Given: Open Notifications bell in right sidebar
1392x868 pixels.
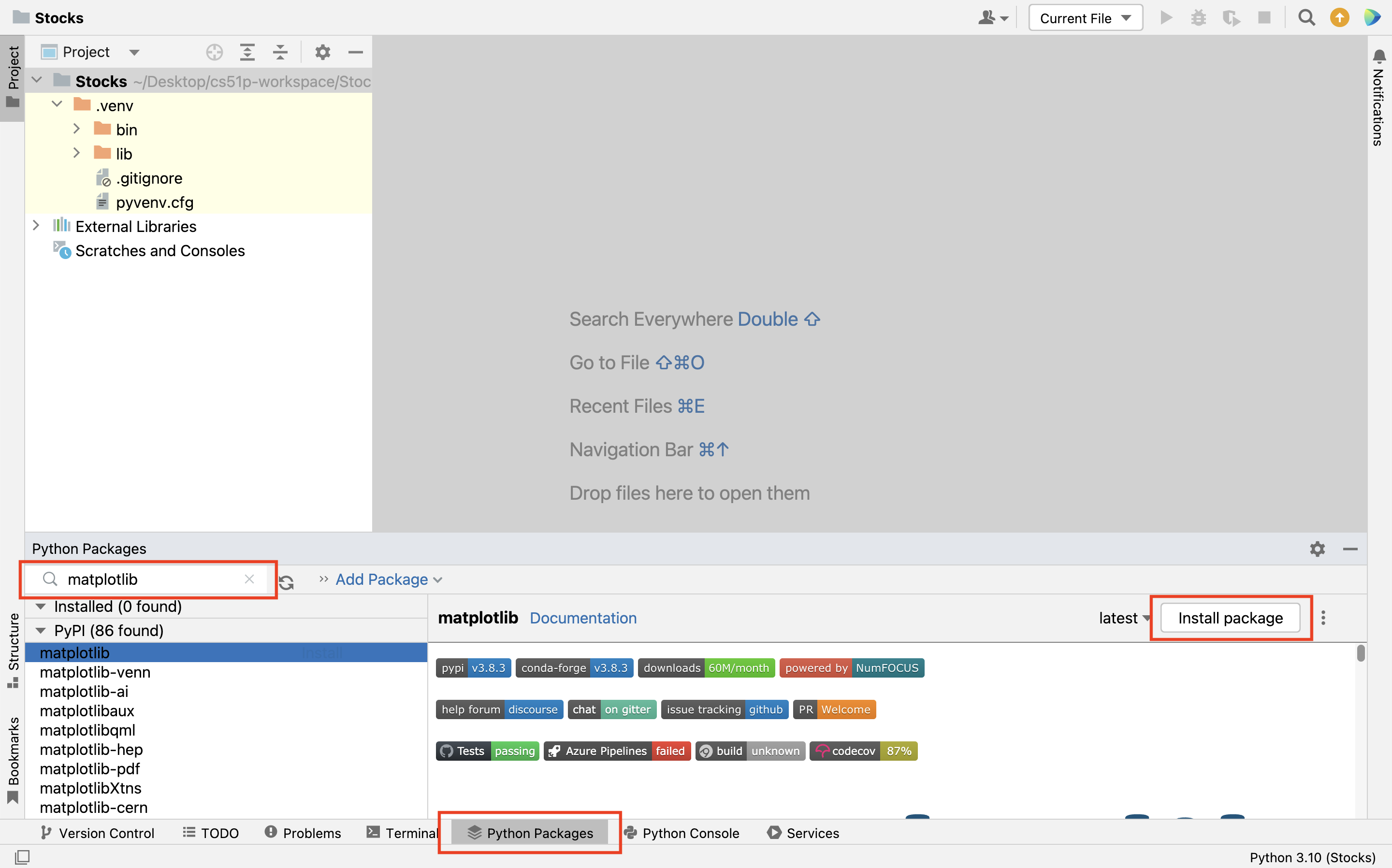Looking at the screenshot, I should [1379, 57].
